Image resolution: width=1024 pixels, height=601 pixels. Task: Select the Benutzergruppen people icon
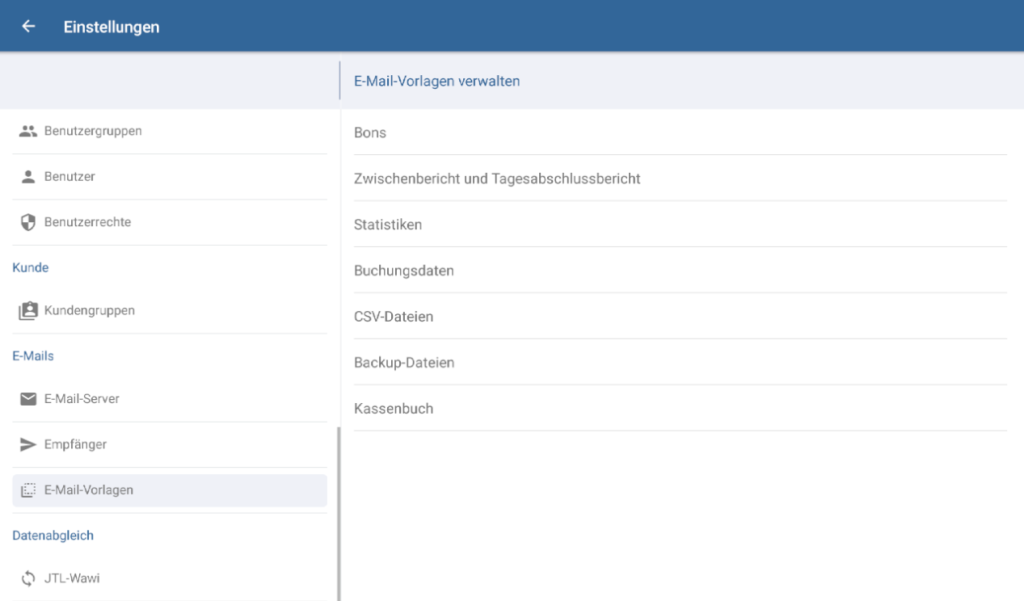tap(29, 130)
